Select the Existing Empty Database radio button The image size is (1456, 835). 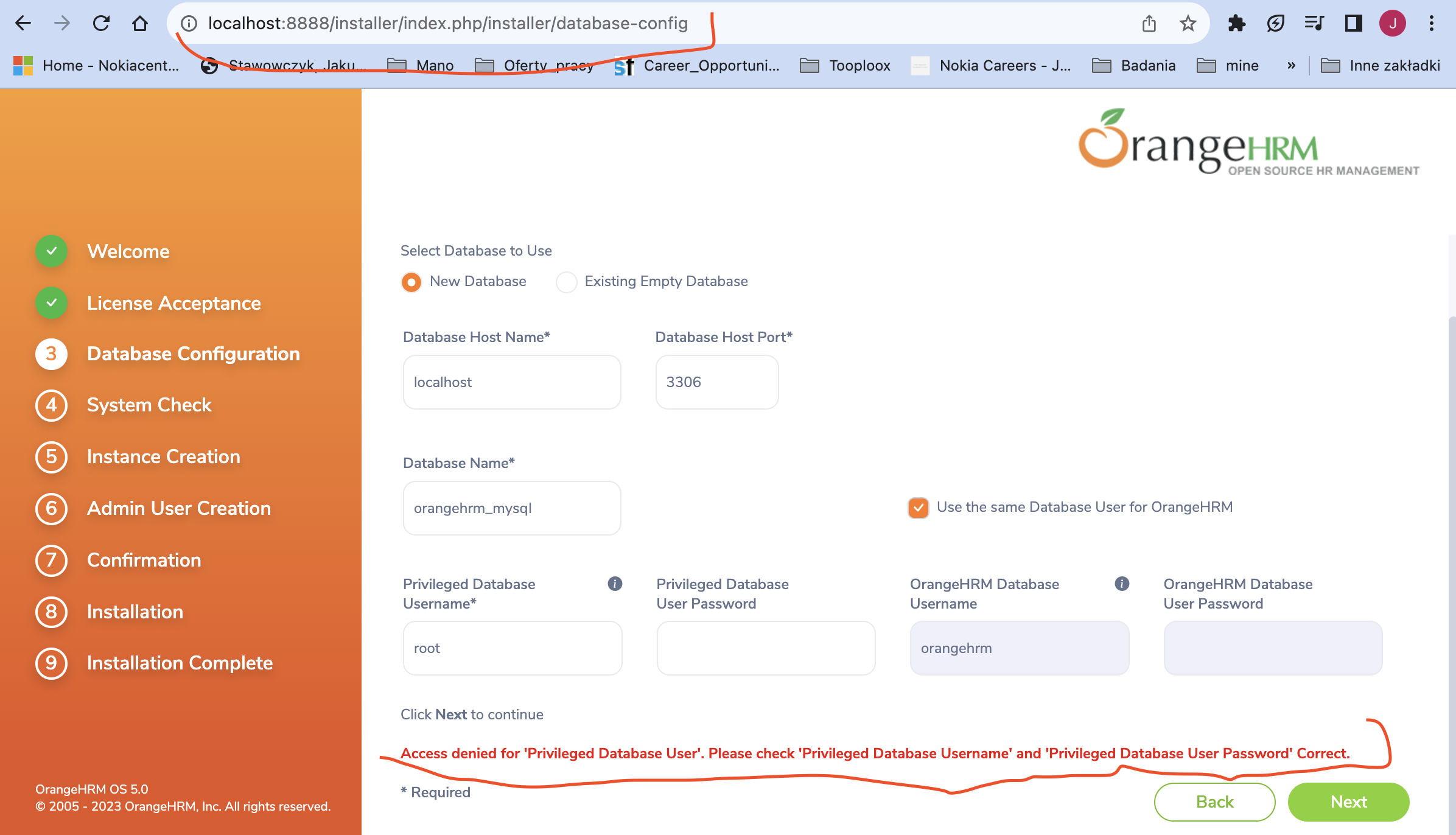point(567,282)
